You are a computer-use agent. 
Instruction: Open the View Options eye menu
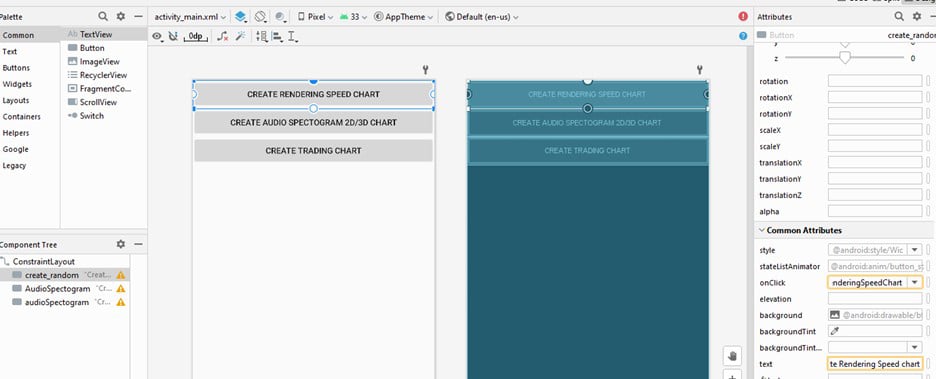coord(158,36)
